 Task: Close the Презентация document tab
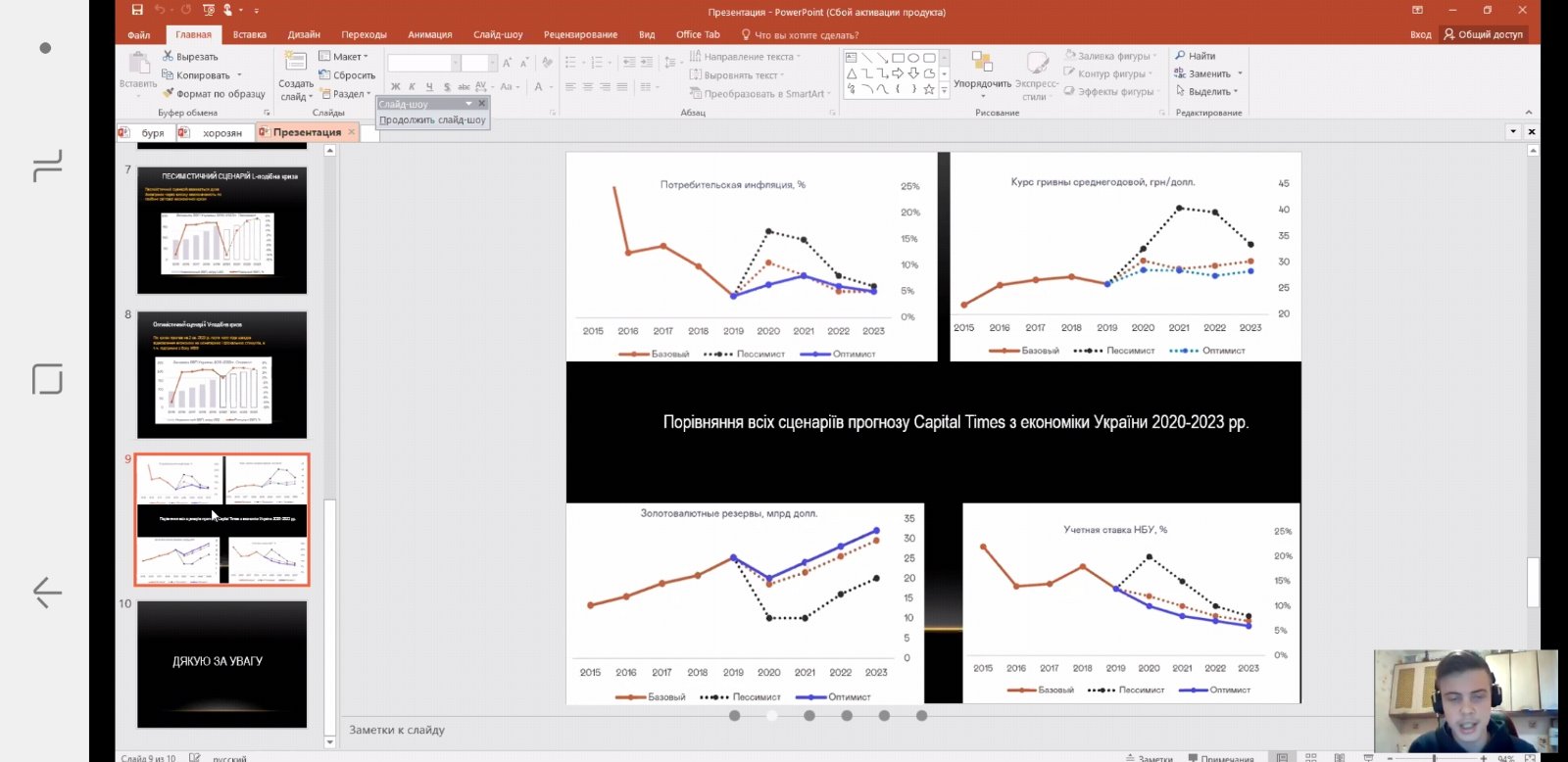coord(352,132)
